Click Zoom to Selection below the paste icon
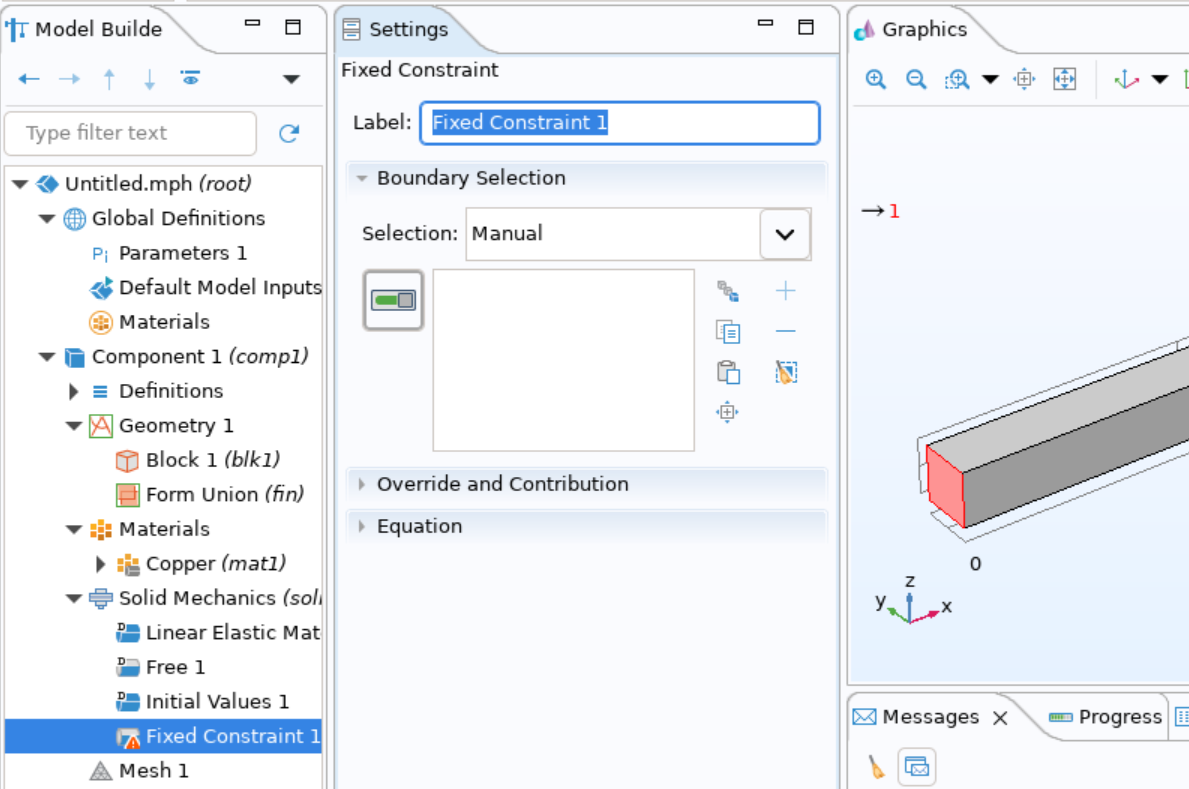This screenshot has height=789, width=1189. click(x=729, y=411)
